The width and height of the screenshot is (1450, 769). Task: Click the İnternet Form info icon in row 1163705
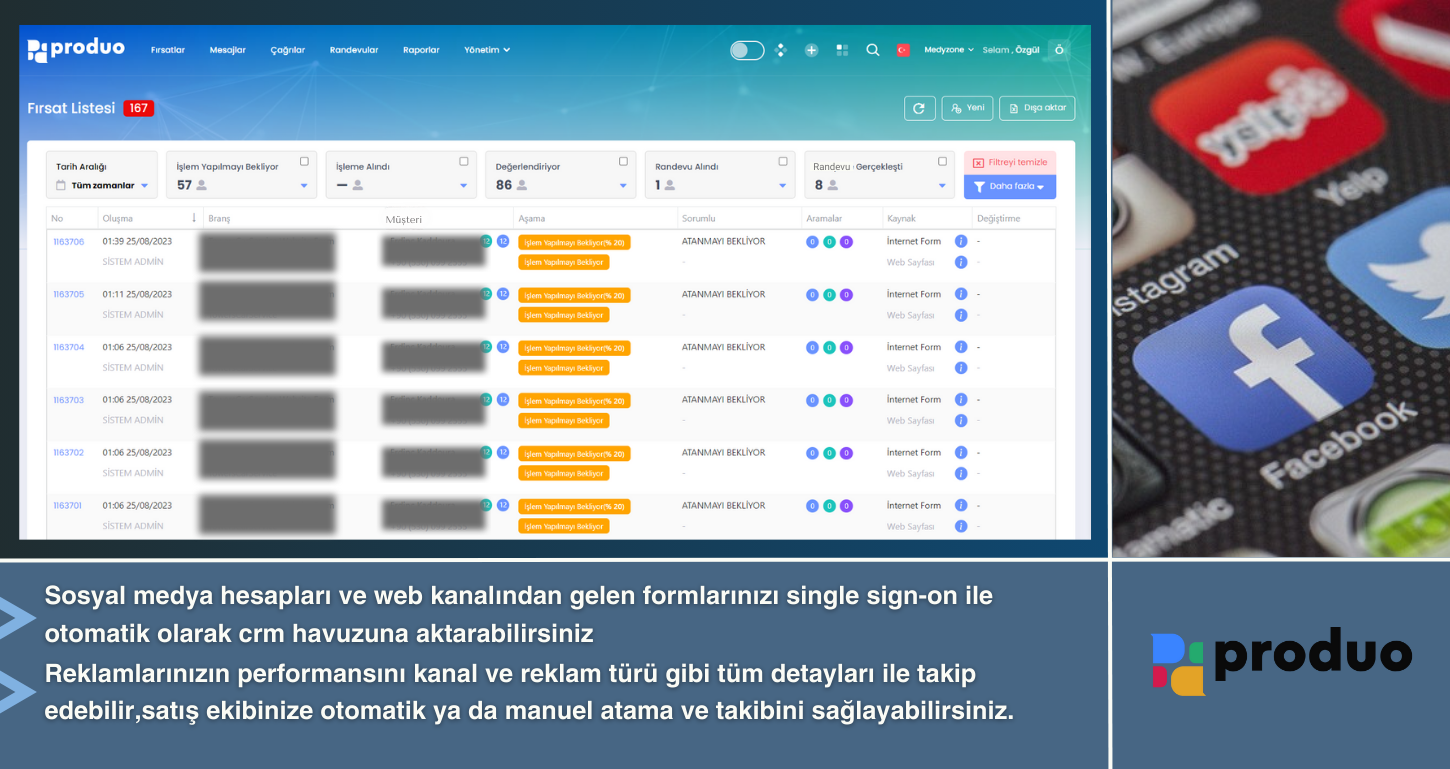point(961,294)
